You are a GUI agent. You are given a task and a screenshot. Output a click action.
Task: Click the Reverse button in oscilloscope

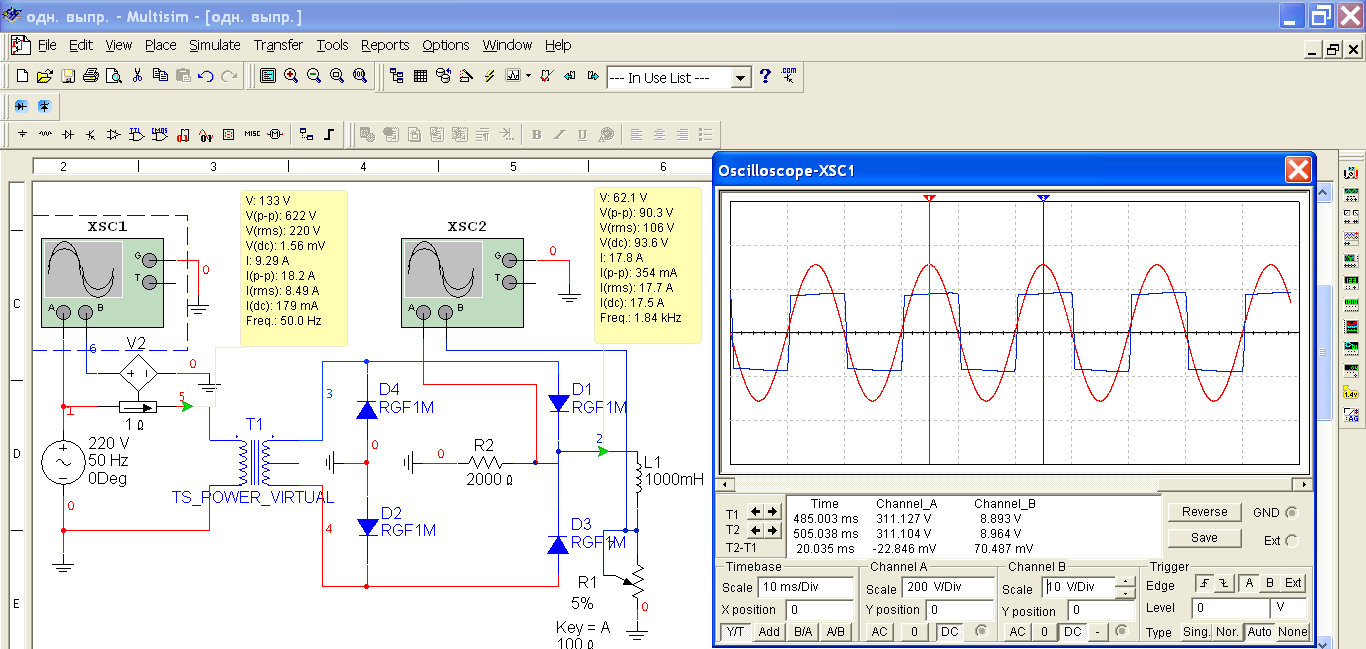pos(1204,512)
